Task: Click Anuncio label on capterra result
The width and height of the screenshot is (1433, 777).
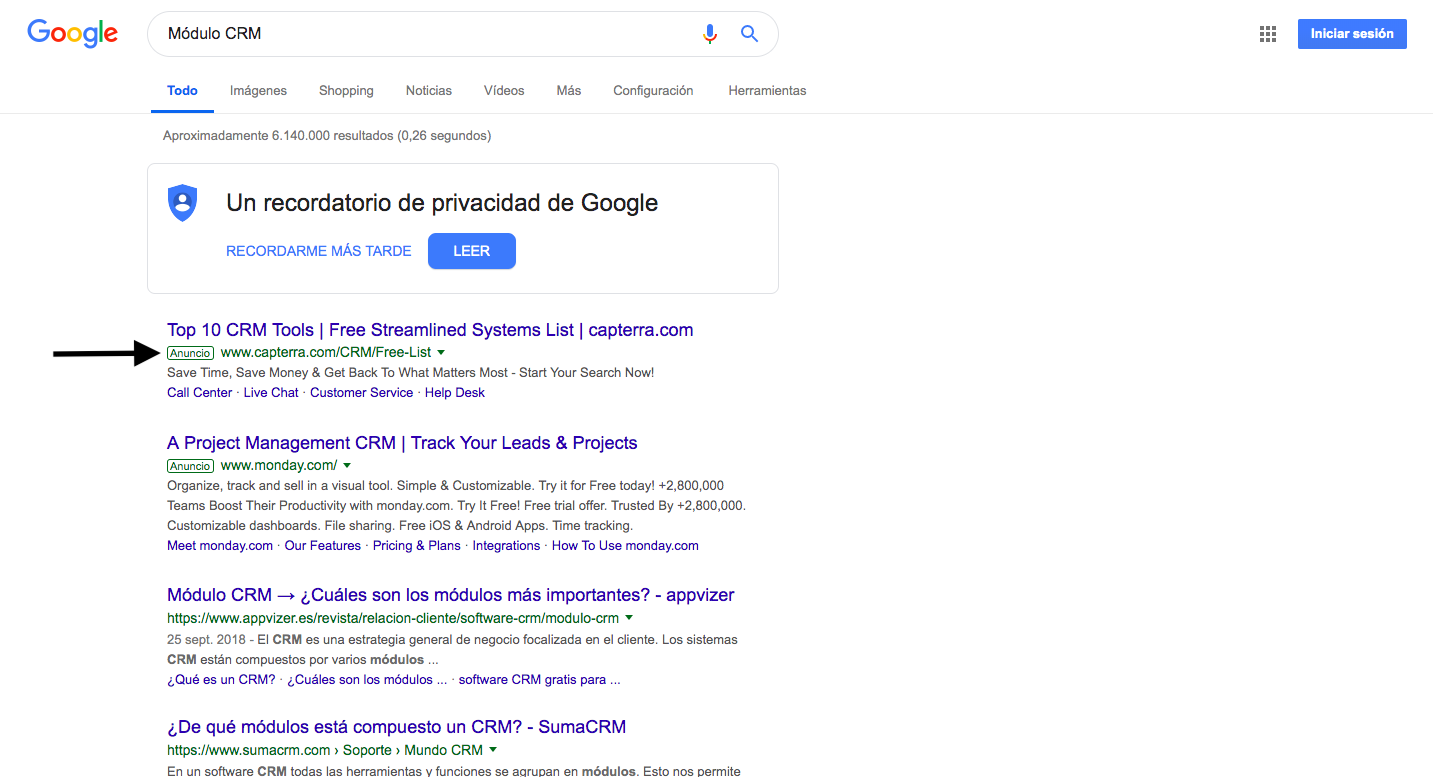Action: [190, 353]
